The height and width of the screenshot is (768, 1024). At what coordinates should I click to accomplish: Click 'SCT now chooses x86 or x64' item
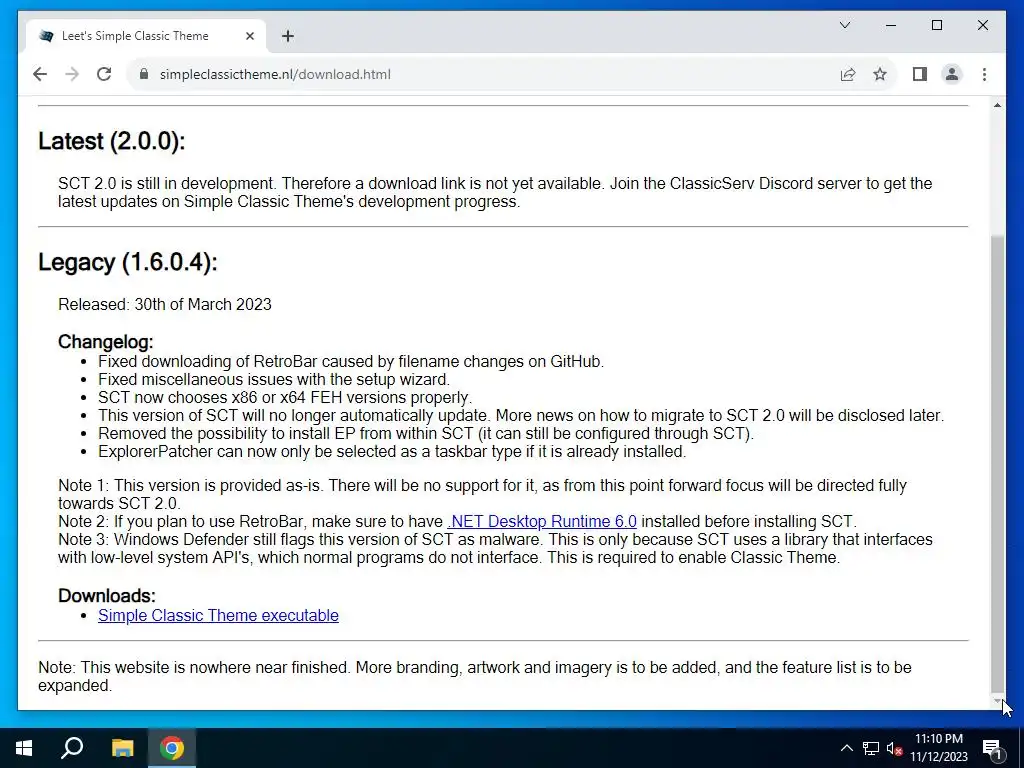[x=285, y=397]
